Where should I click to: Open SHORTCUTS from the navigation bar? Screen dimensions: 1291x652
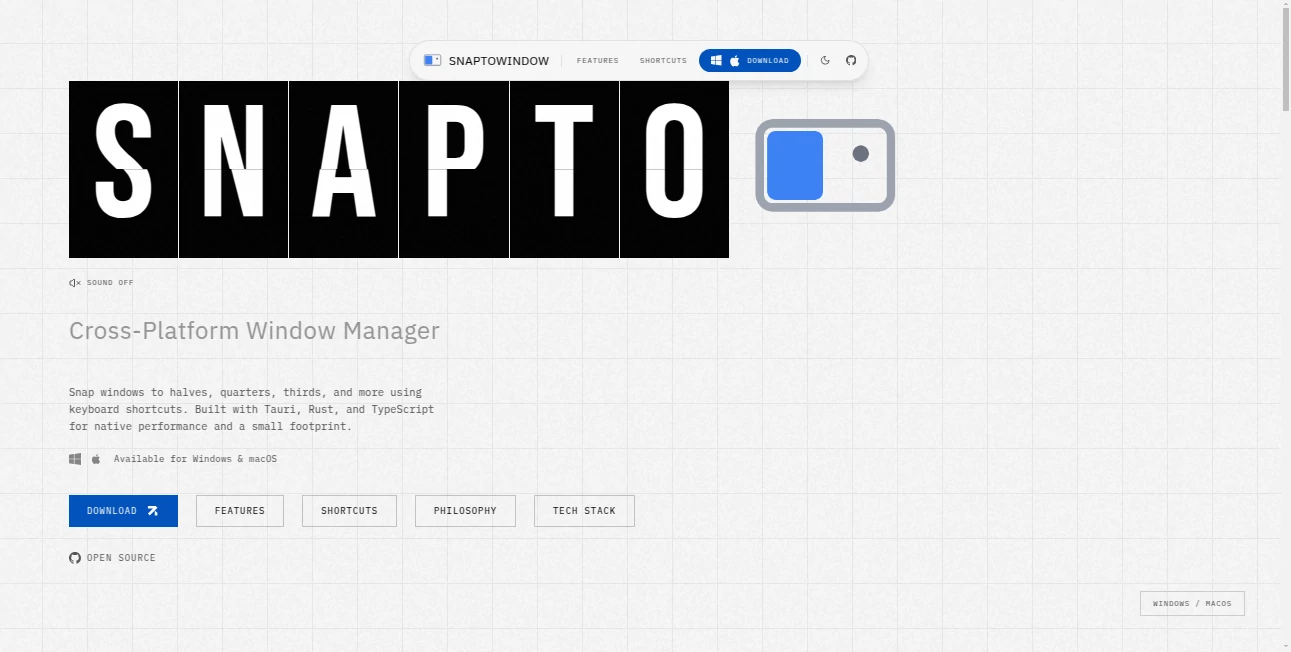[x=662, y=60]
